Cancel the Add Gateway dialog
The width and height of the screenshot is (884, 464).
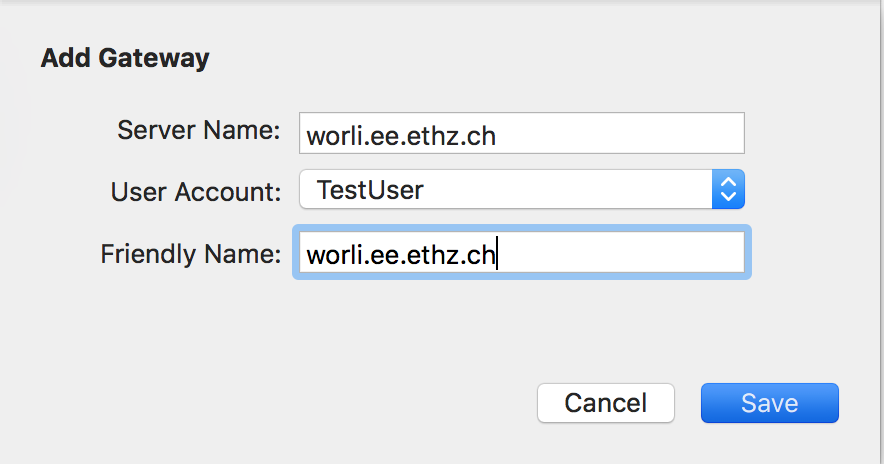605,403
